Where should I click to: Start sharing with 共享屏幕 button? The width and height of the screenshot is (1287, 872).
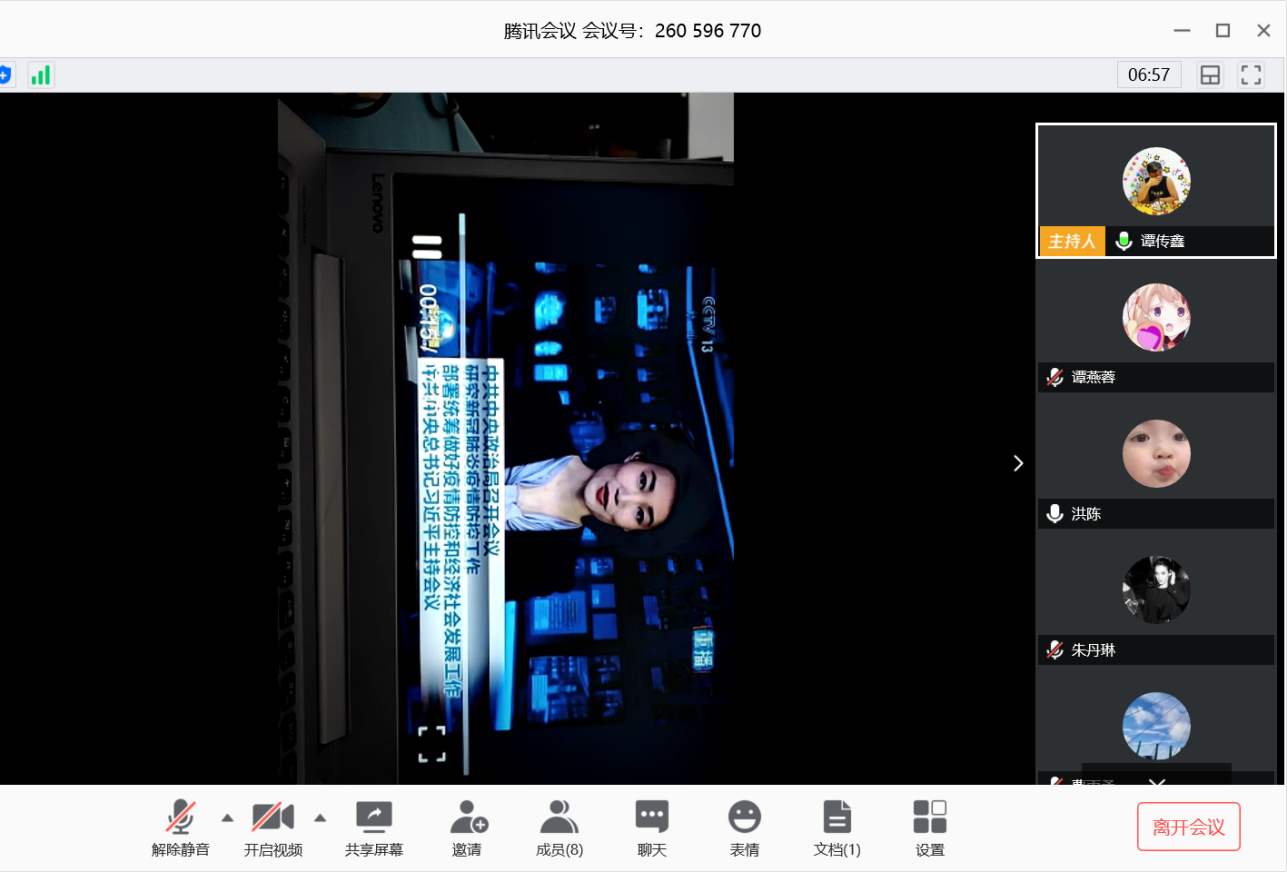point(374,828)
